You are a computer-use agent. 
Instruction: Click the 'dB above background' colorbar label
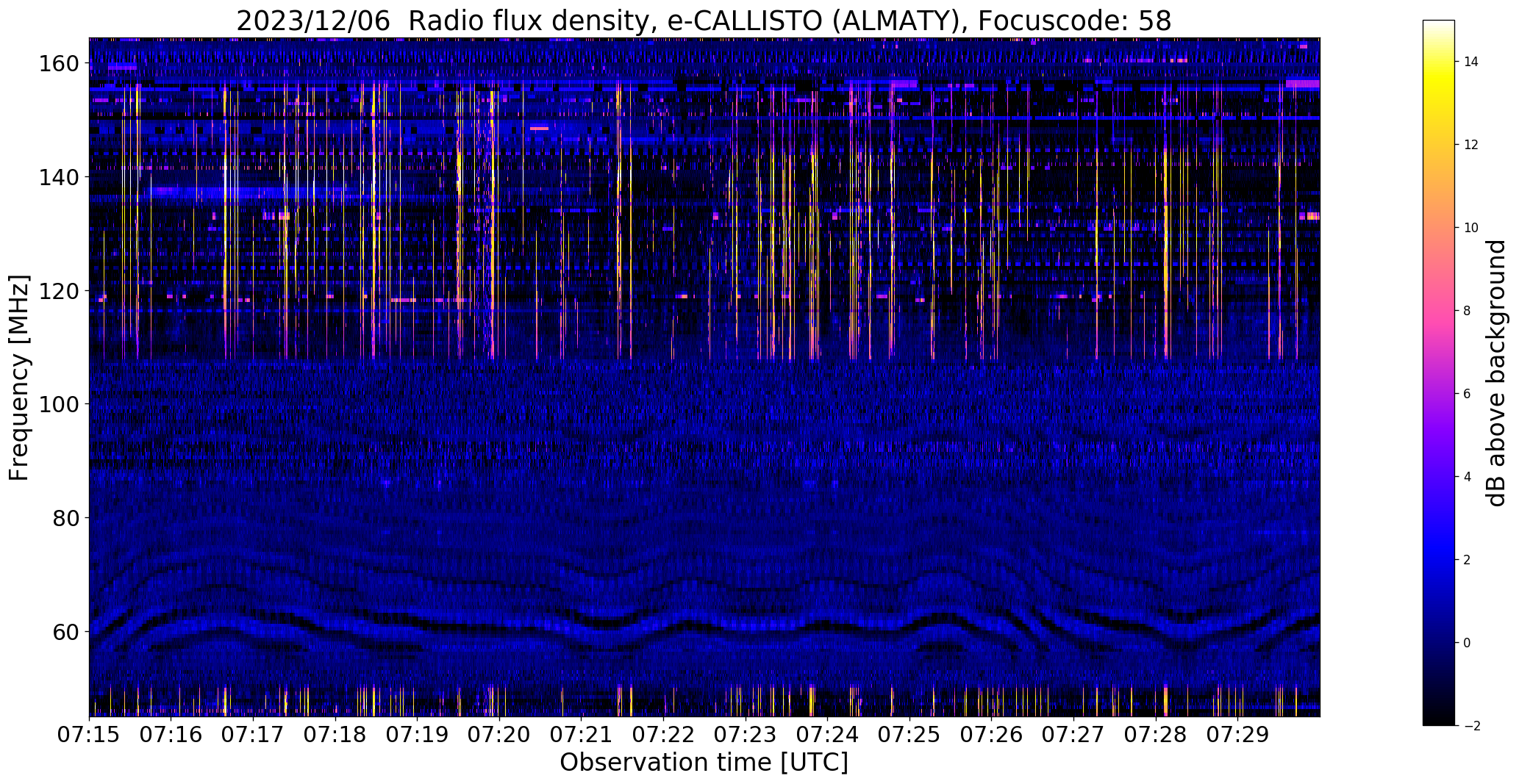pyautogui.click(x=1495, y=373)
